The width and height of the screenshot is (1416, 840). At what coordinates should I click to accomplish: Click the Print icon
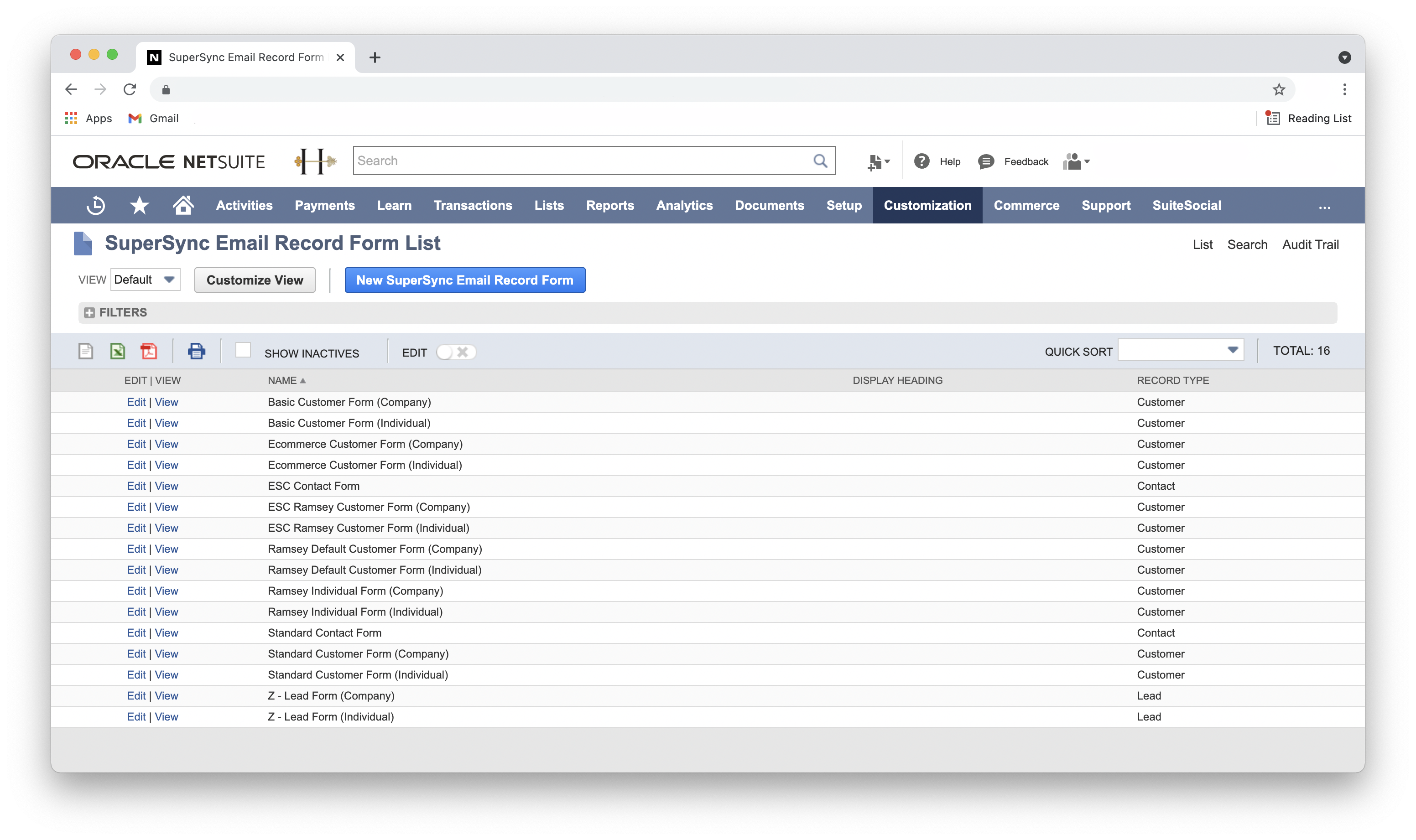[197, 352]
